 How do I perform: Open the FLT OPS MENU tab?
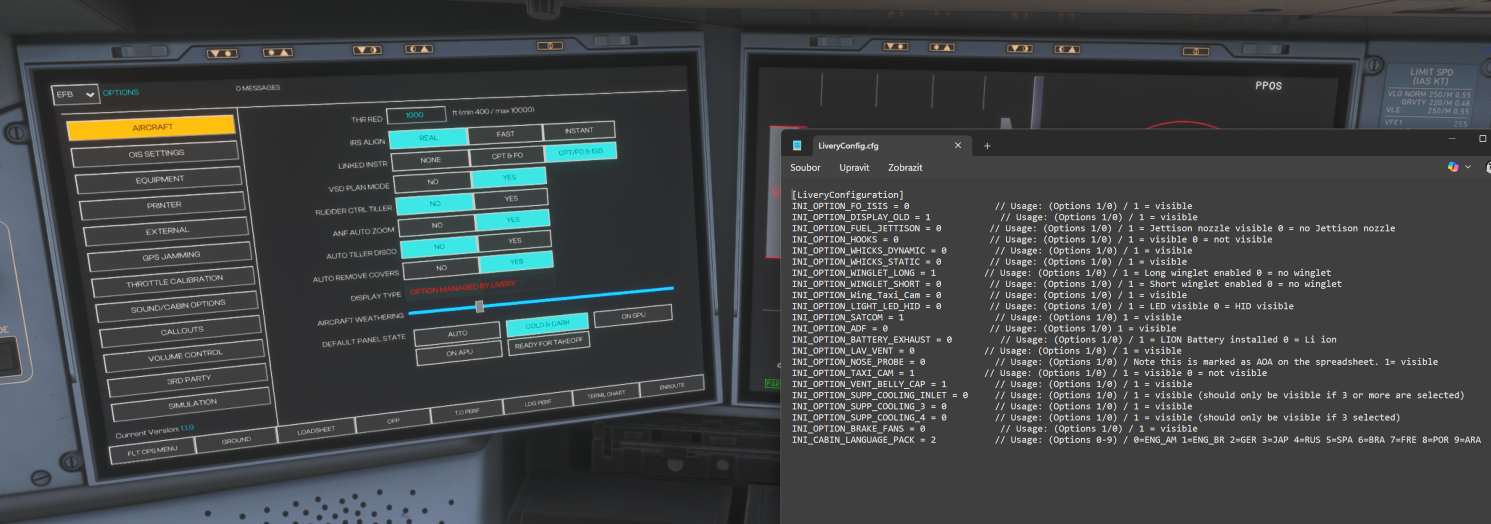[x=151, y=451]
